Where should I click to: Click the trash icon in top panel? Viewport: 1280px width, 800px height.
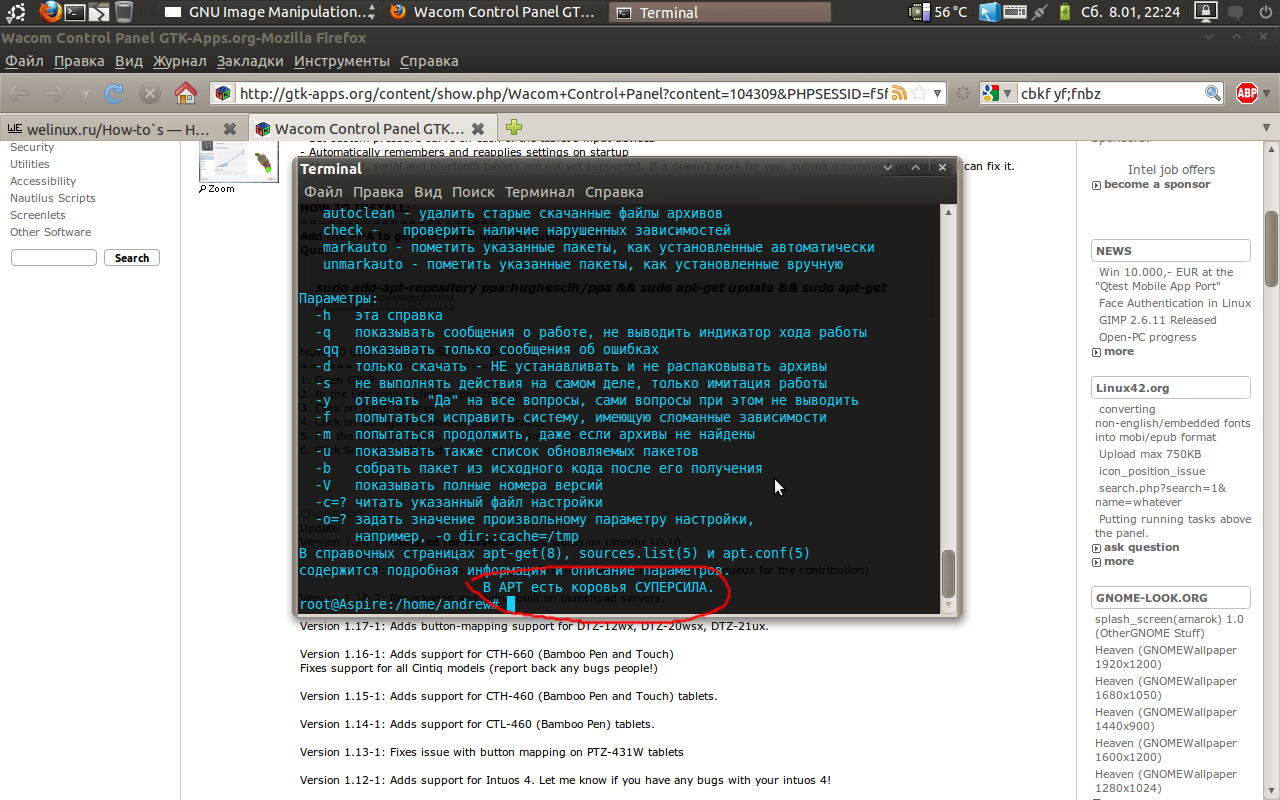coord(124,12)
